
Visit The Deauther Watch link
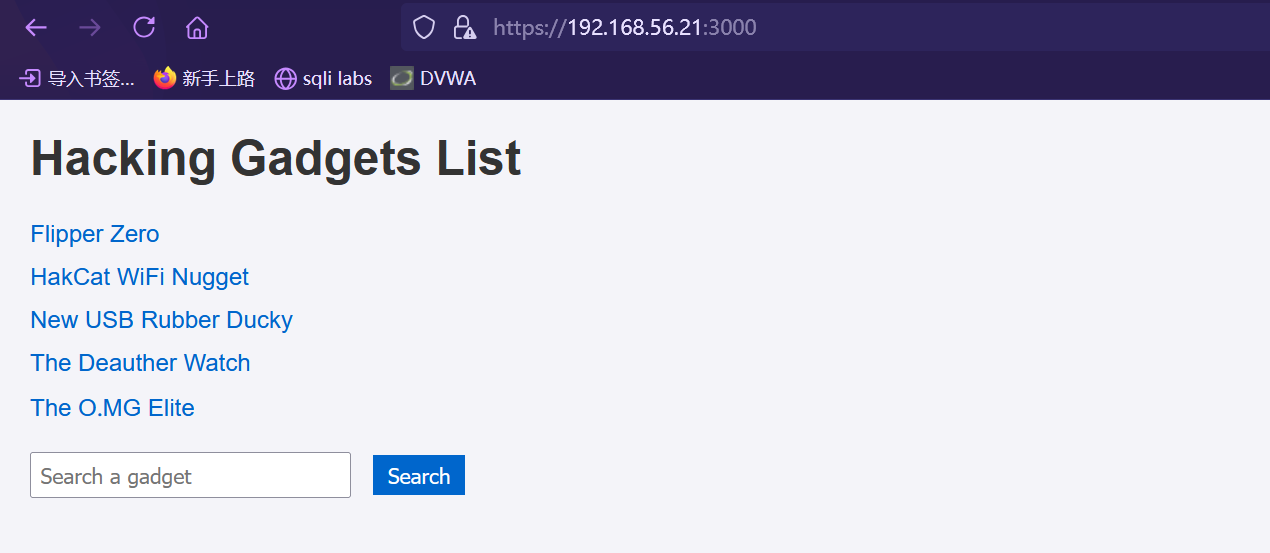[141, 363]
